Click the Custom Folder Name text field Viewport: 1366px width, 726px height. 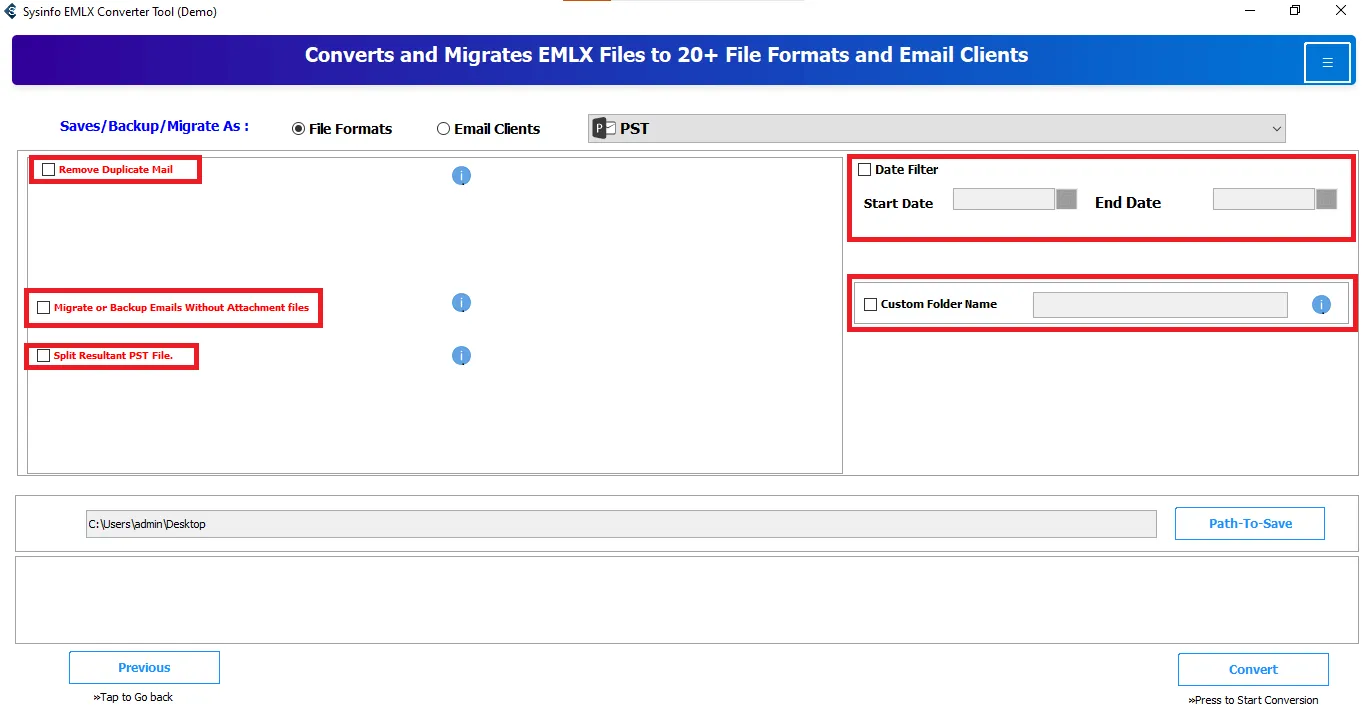[x=1160, y=305]
